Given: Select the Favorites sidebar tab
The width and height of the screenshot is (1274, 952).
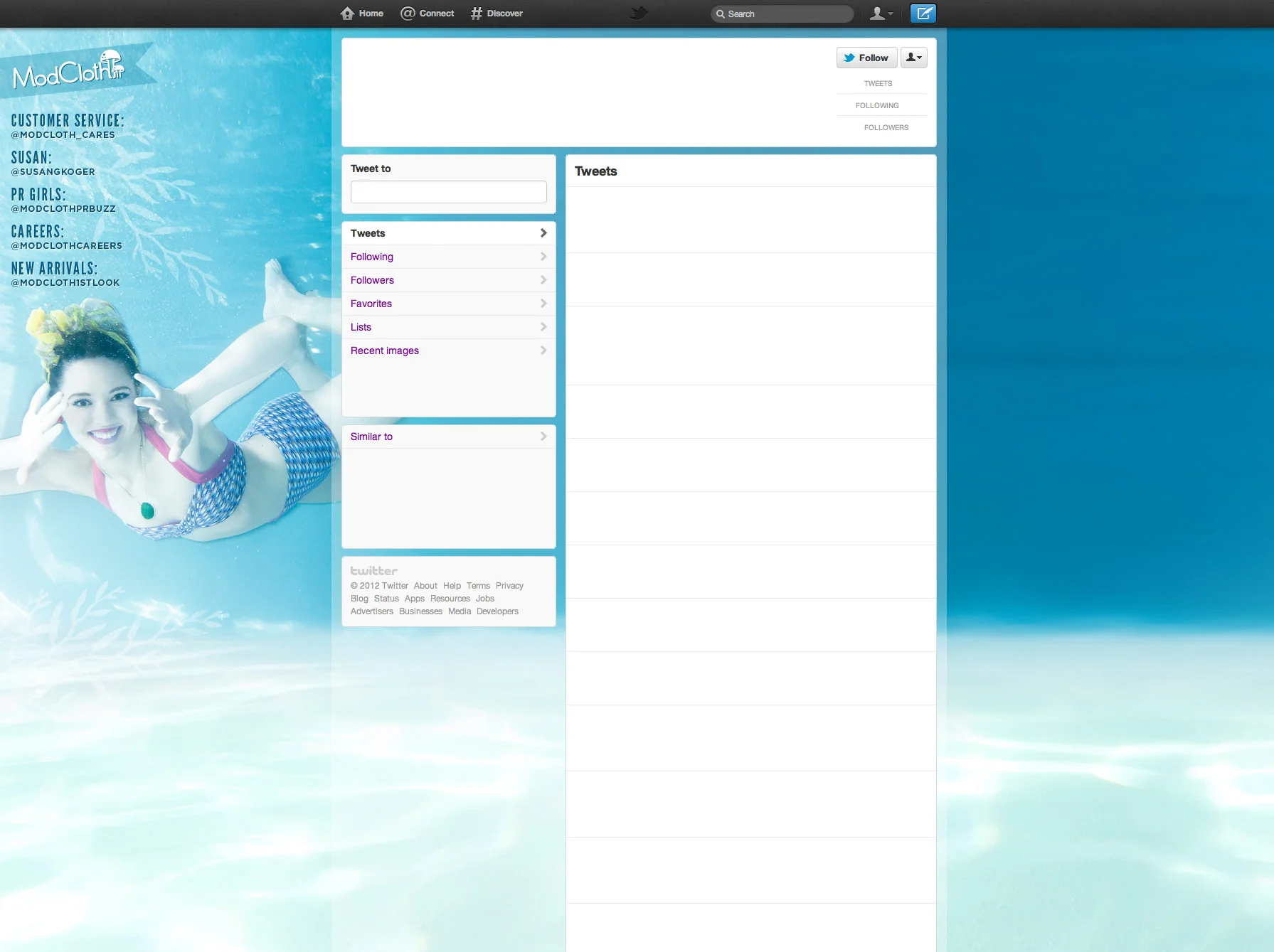Looking at the screenshot, I should (449, 304).
